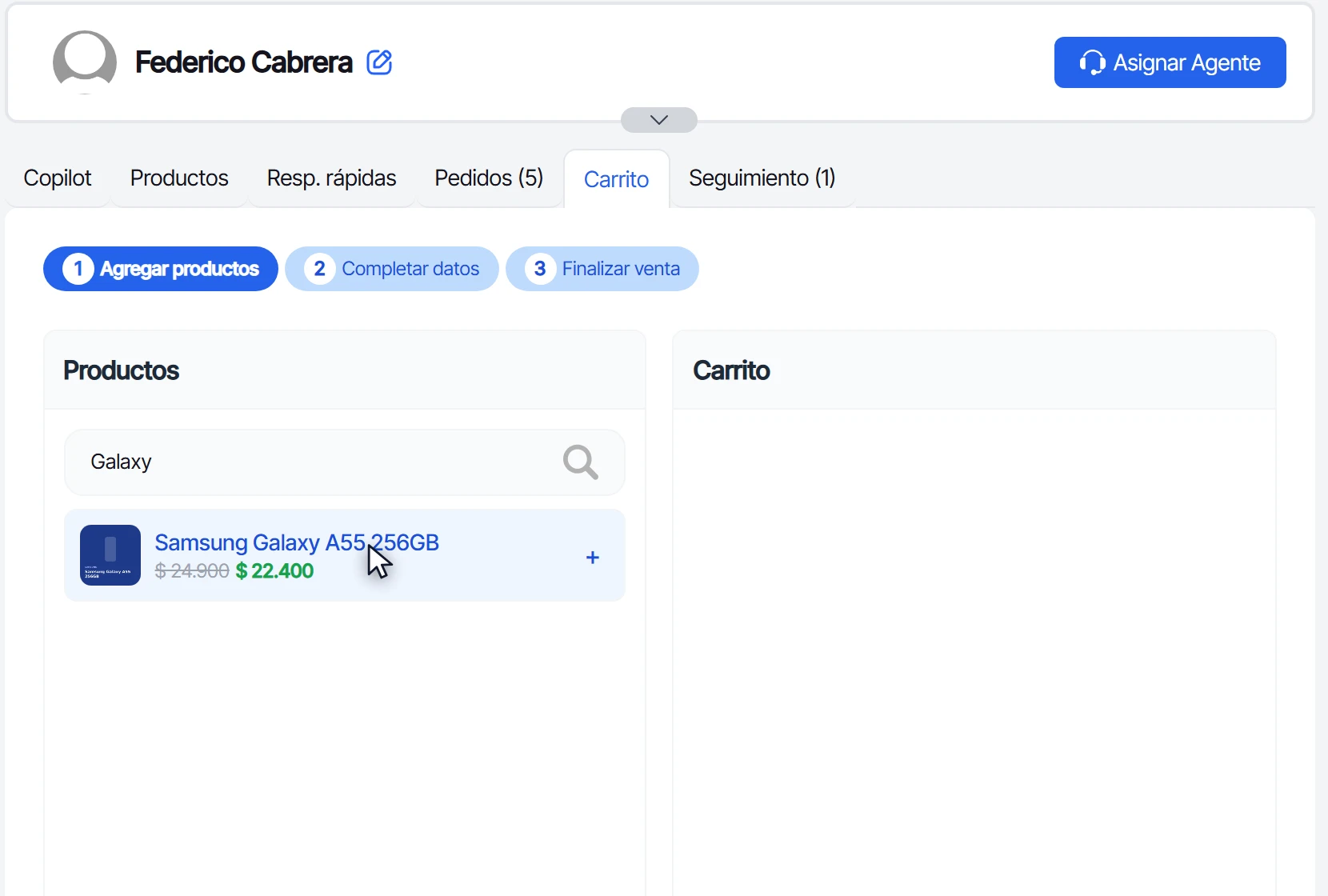Edit Federico Cabrera's name with pencil icon

click(379, 62)
